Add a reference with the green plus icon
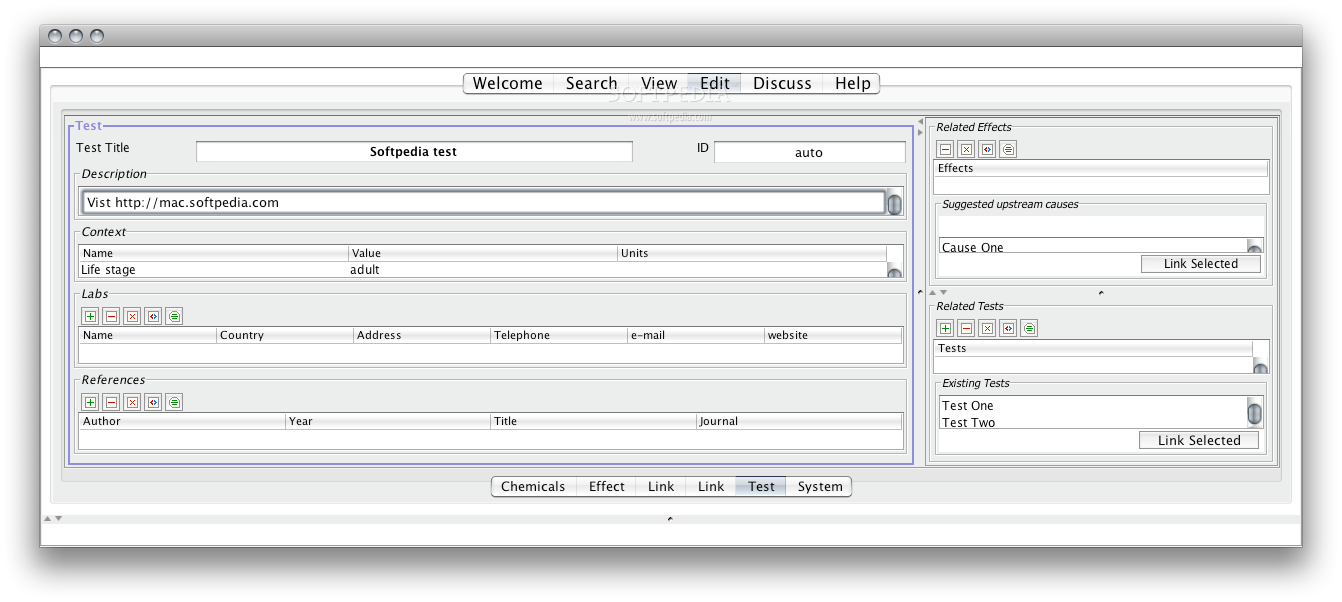Screen dimensions: 1342x602 (x=90, y=402)
